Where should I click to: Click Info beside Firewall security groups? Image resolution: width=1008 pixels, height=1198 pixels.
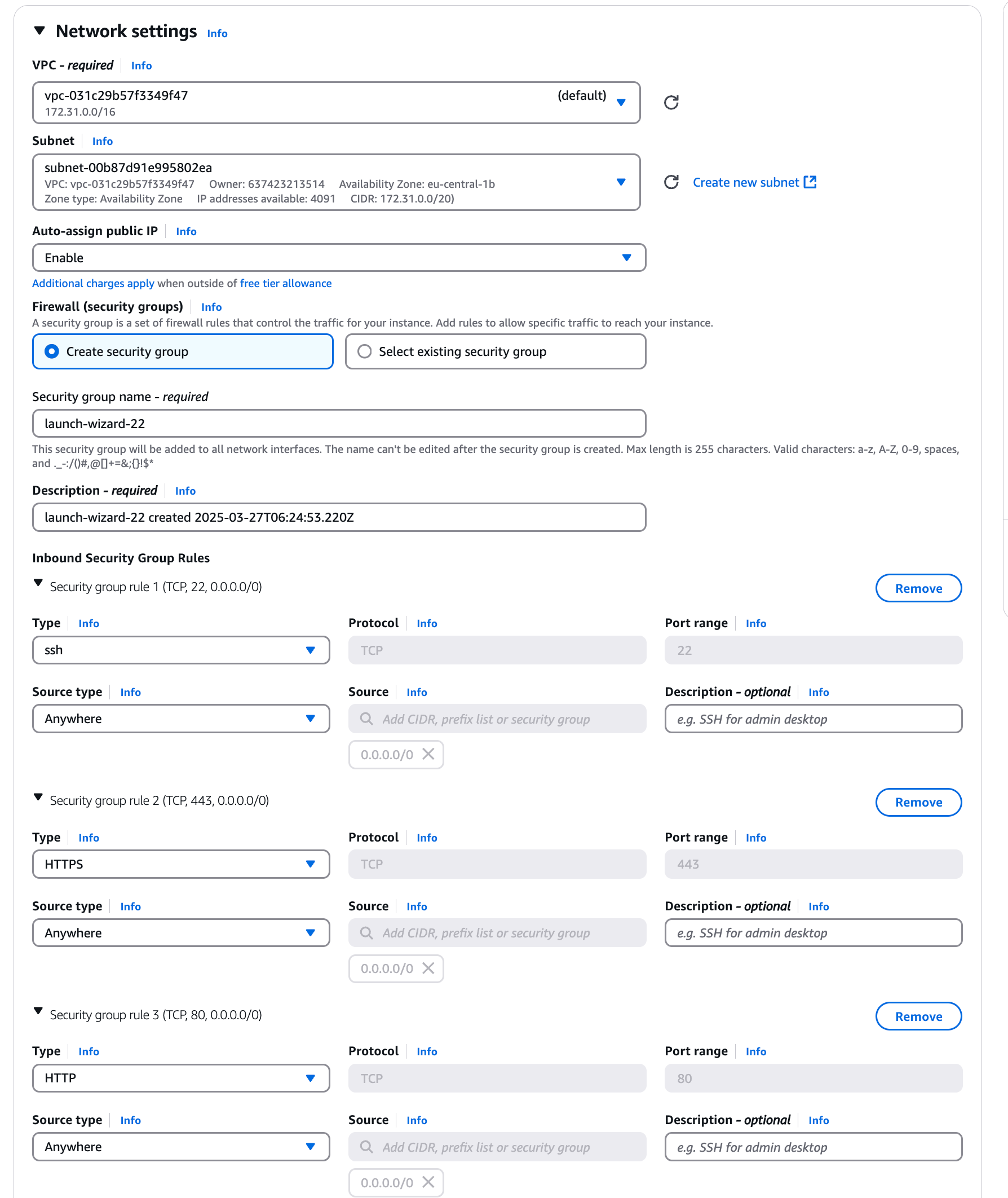tap(211, 307)
